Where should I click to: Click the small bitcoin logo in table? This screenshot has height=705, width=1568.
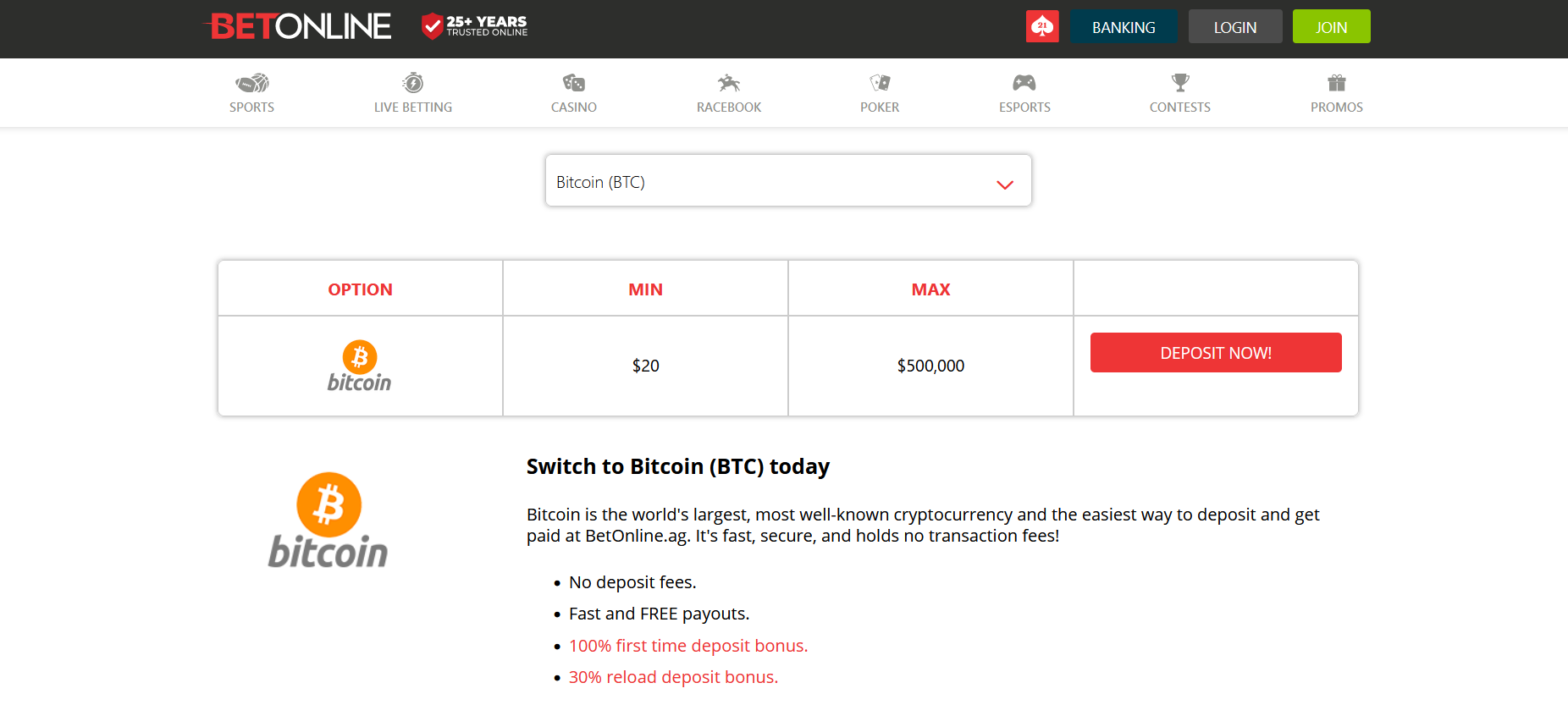coord(360,366)
